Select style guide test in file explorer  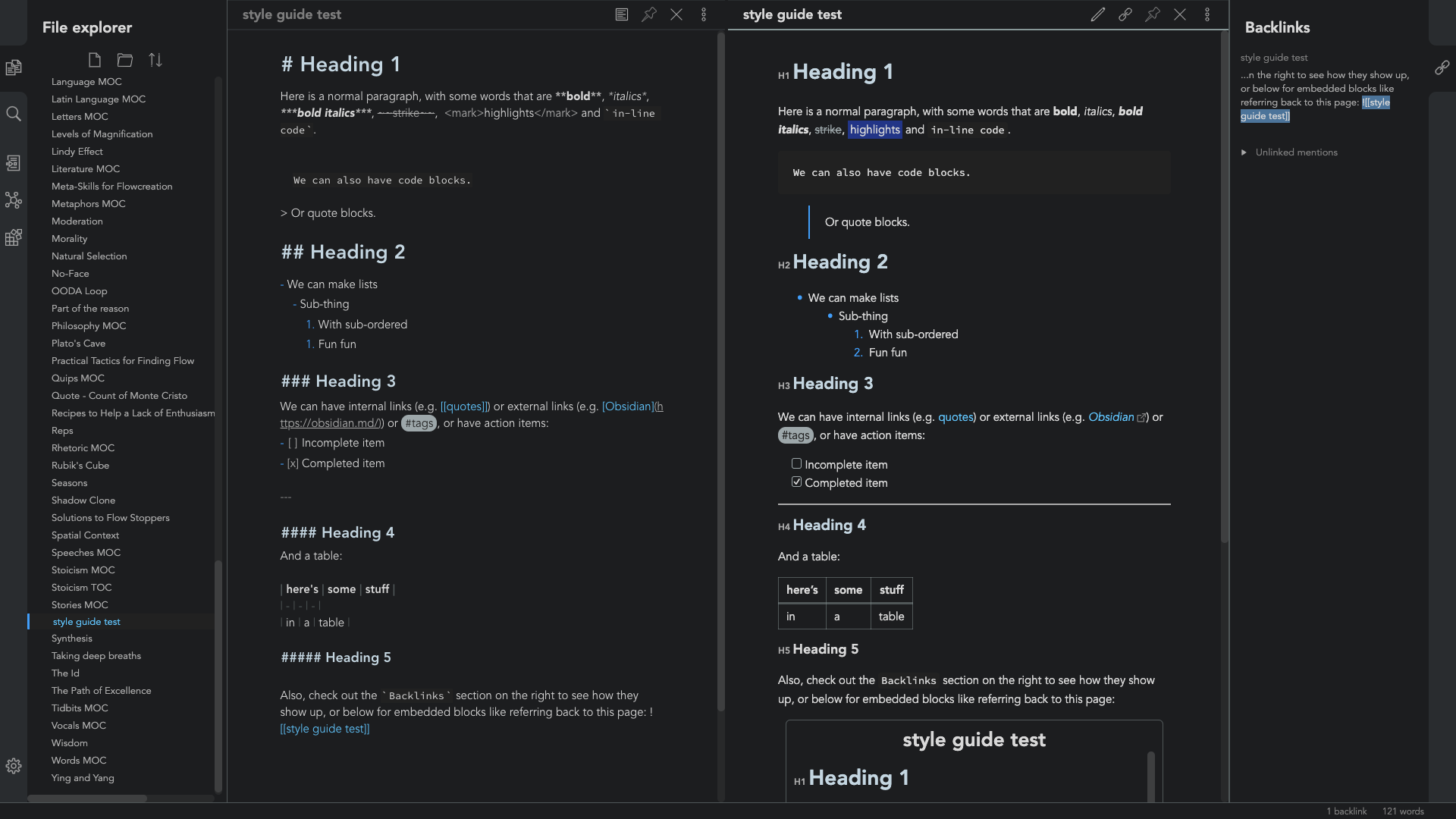86,622
